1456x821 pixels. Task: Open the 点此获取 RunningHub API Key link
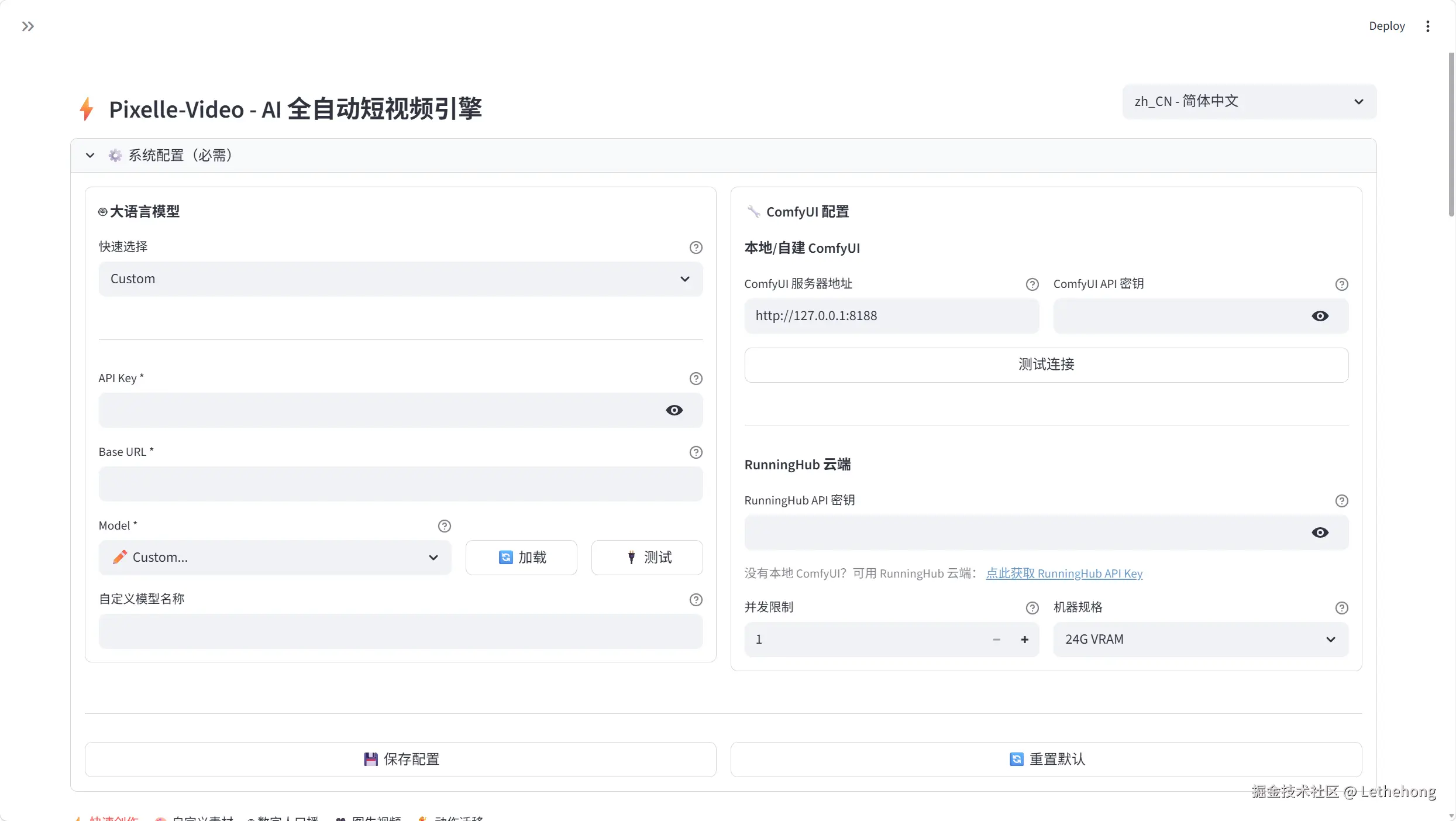[1064, 574]
